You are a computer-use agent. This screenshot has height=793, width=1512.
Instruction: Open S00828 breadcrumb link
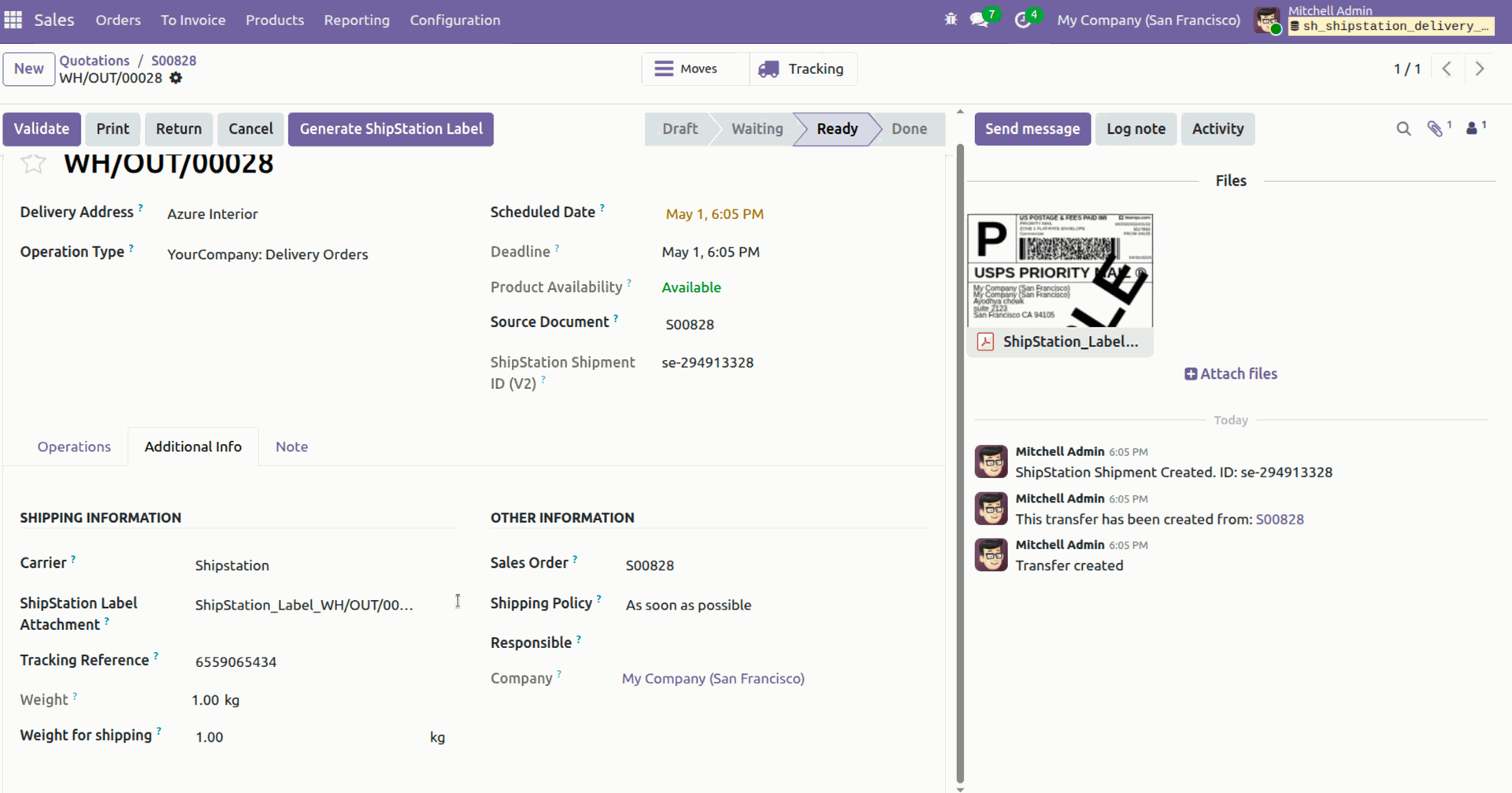coord(173,61)
